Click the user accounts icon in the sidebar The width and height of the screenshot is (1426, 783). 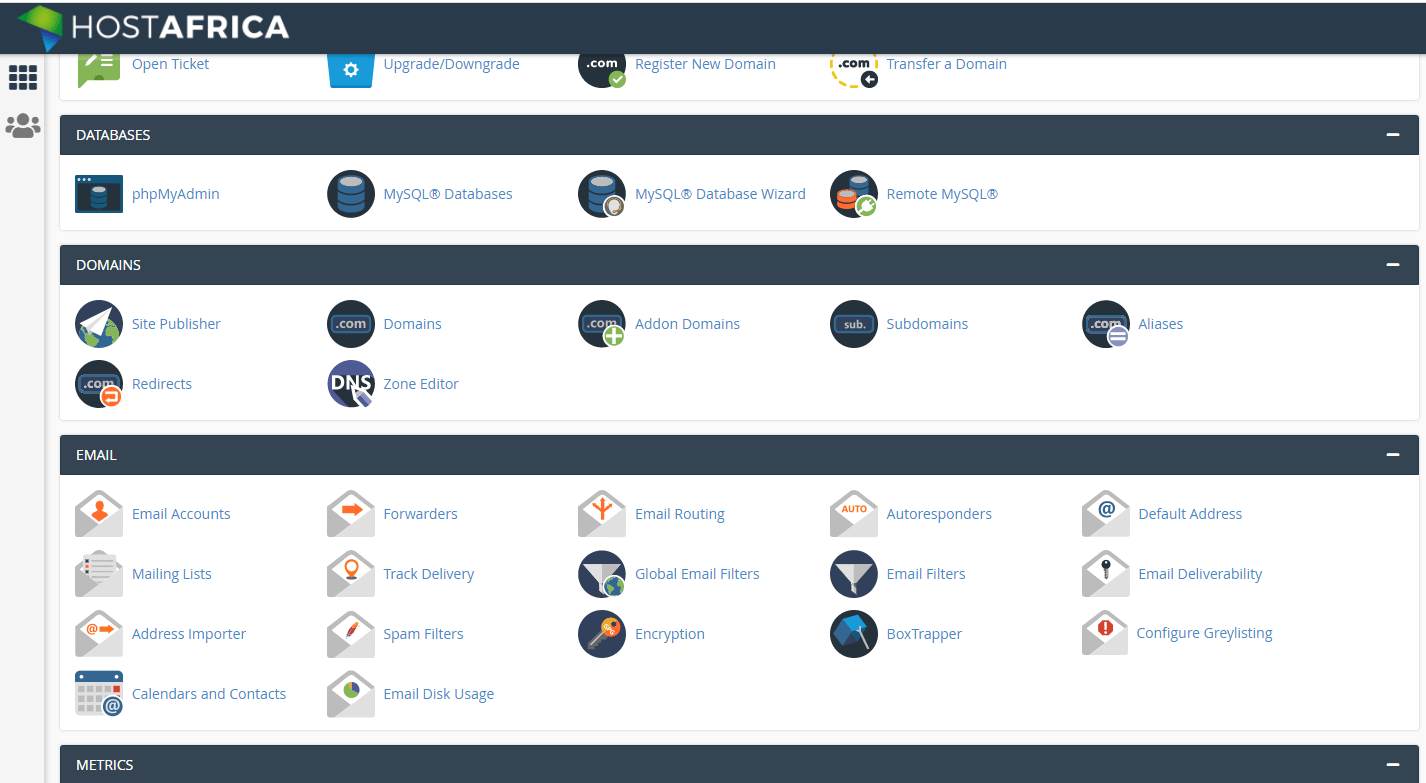(x=22, y=126)
